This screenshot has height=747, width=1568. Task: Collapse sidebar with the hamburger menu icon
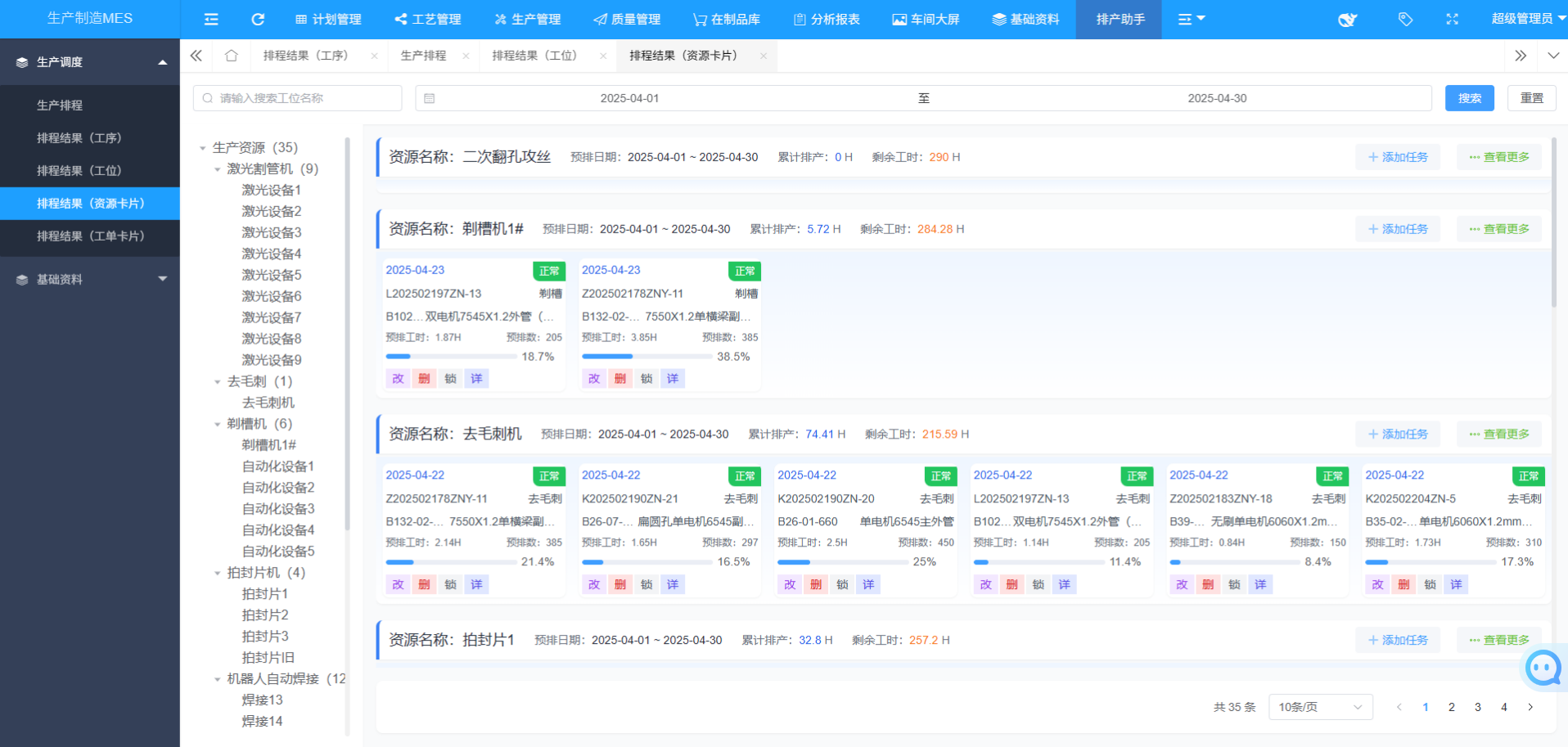[x=211, y=19]
